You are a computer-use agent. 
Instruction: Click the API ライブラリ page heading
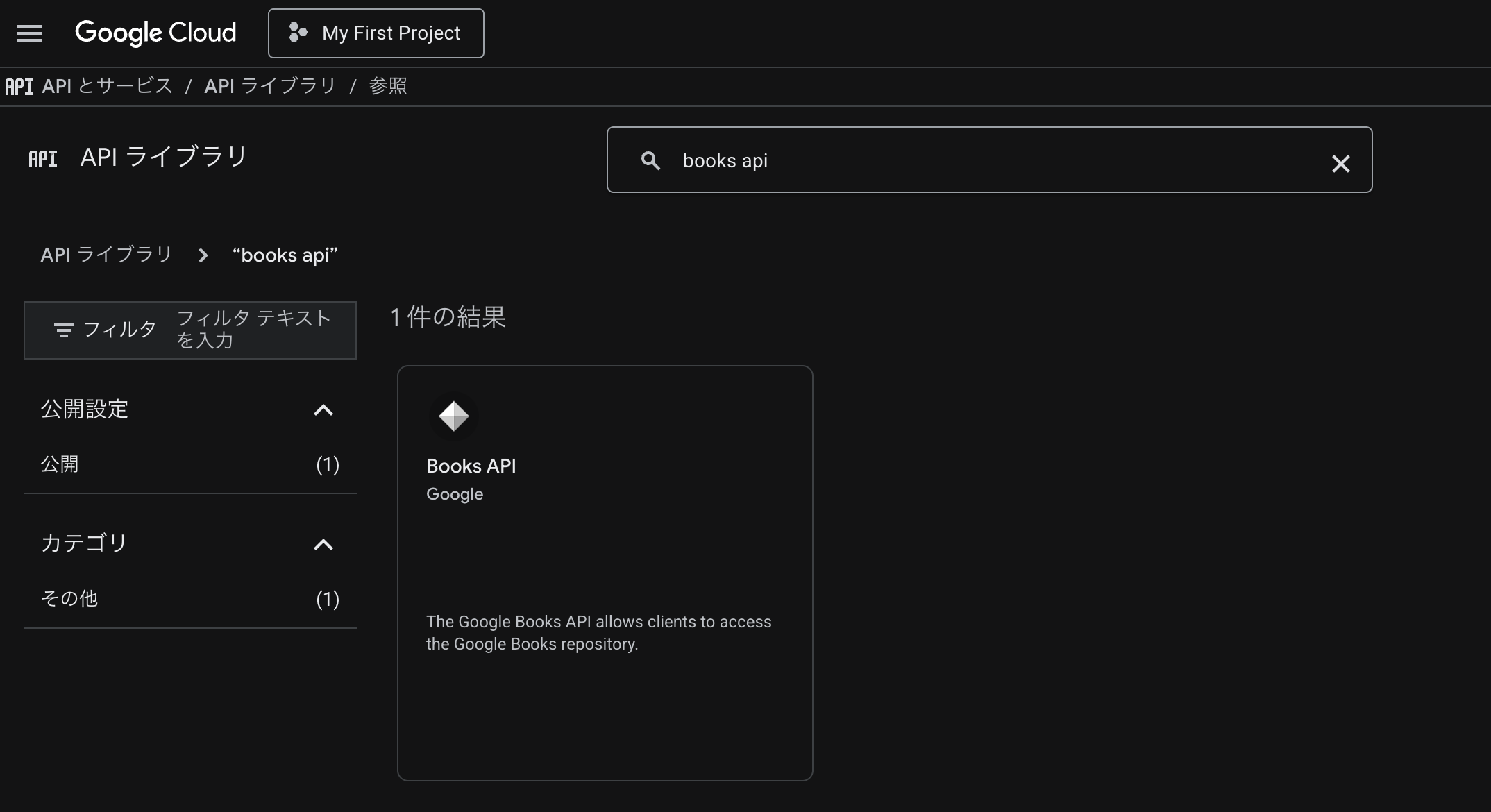164,158
